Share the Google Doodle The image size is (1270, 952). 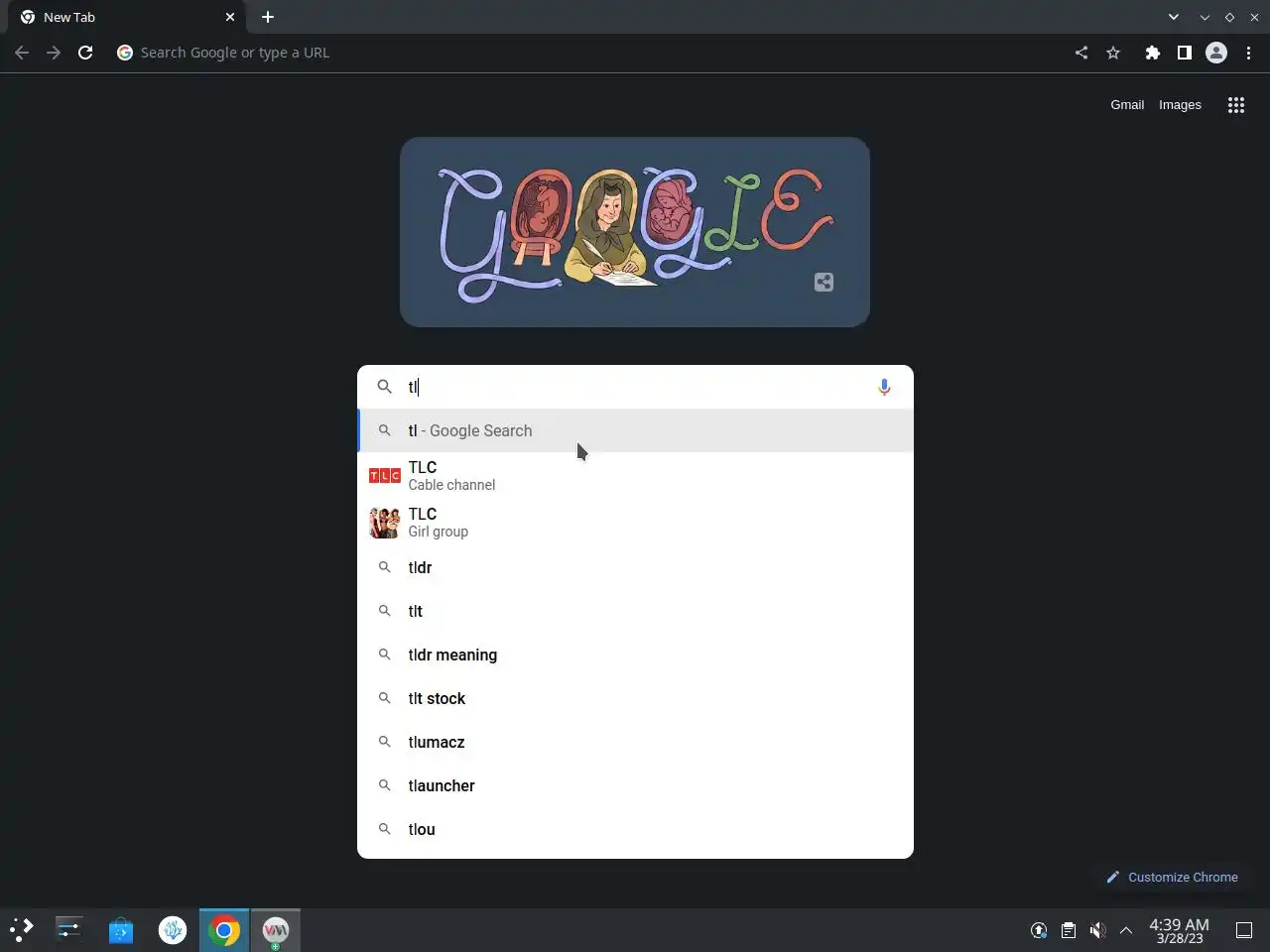tap(824, 283)
